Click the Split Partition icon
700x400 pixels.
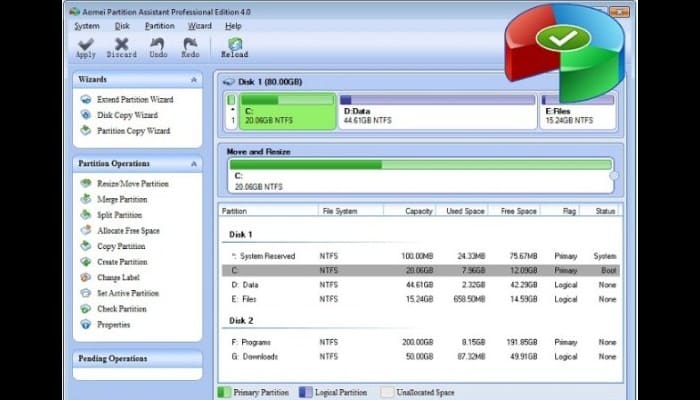point(86,215)
